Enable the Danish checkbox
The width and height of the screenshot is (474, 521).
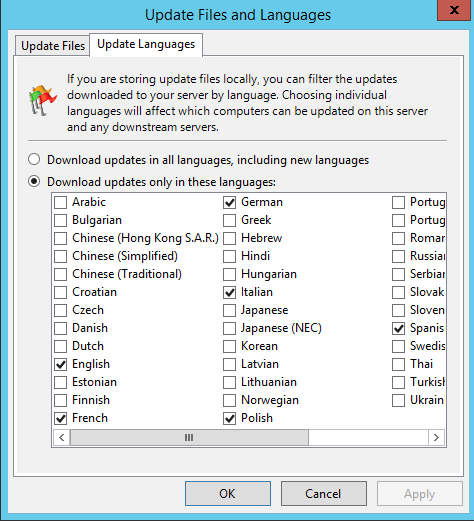click(x=61, y=328)
